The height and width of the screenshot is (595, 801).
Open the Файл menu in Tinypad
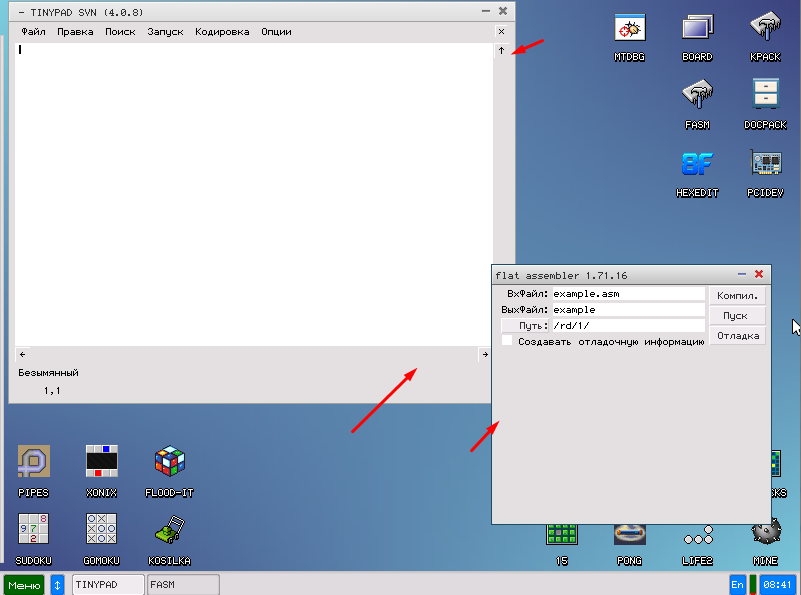(x=33, y=32)
